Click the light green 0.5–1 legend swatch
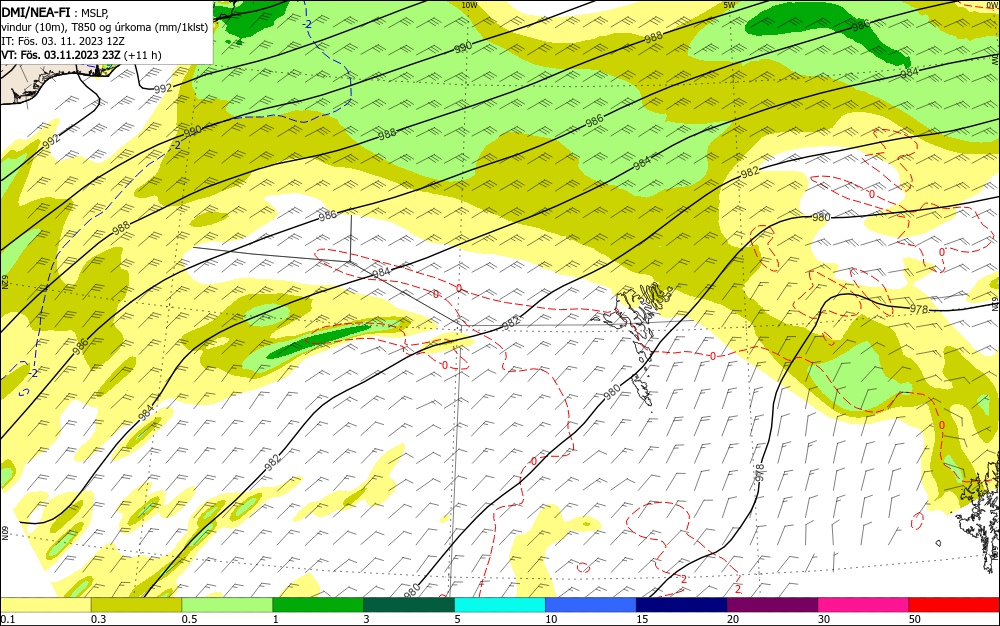 point(227,605)
